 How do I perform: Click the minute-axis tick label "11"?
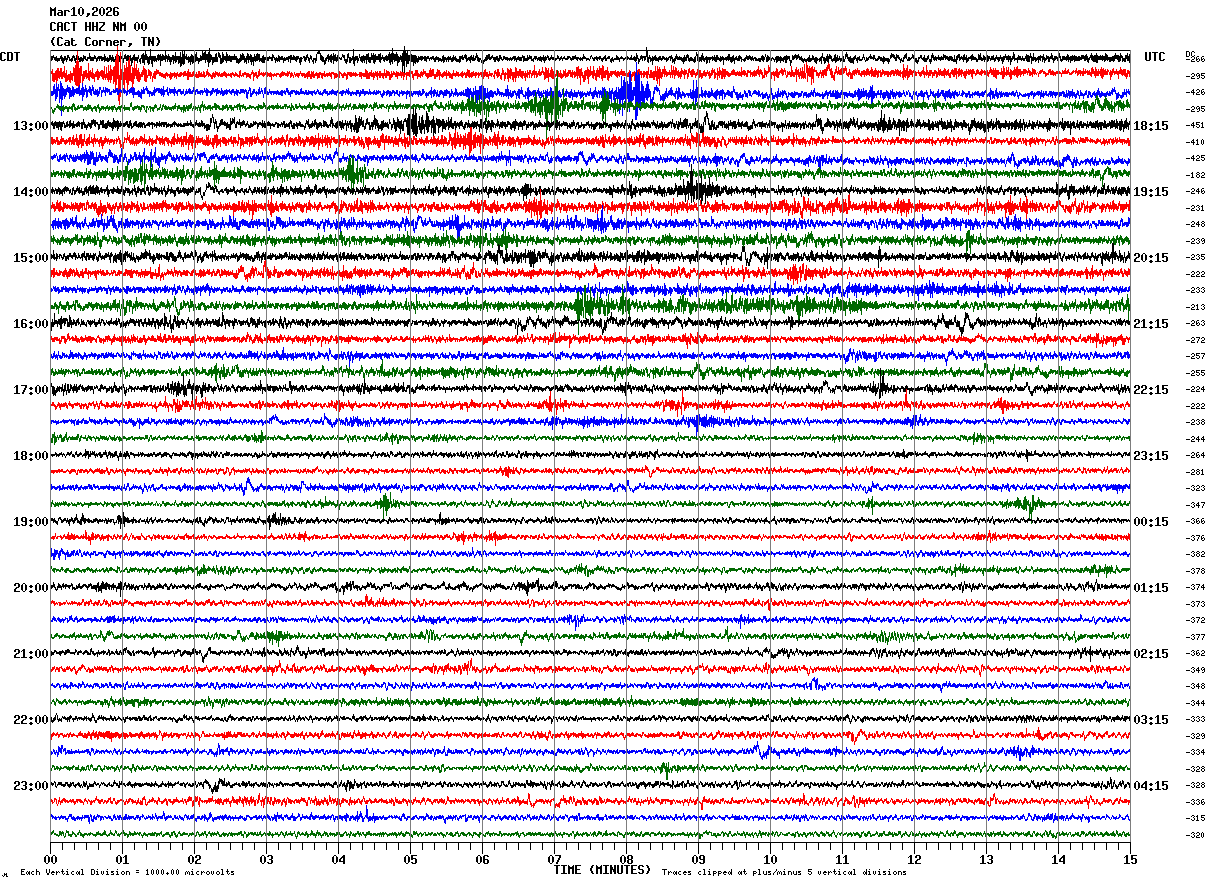[842, 859]
